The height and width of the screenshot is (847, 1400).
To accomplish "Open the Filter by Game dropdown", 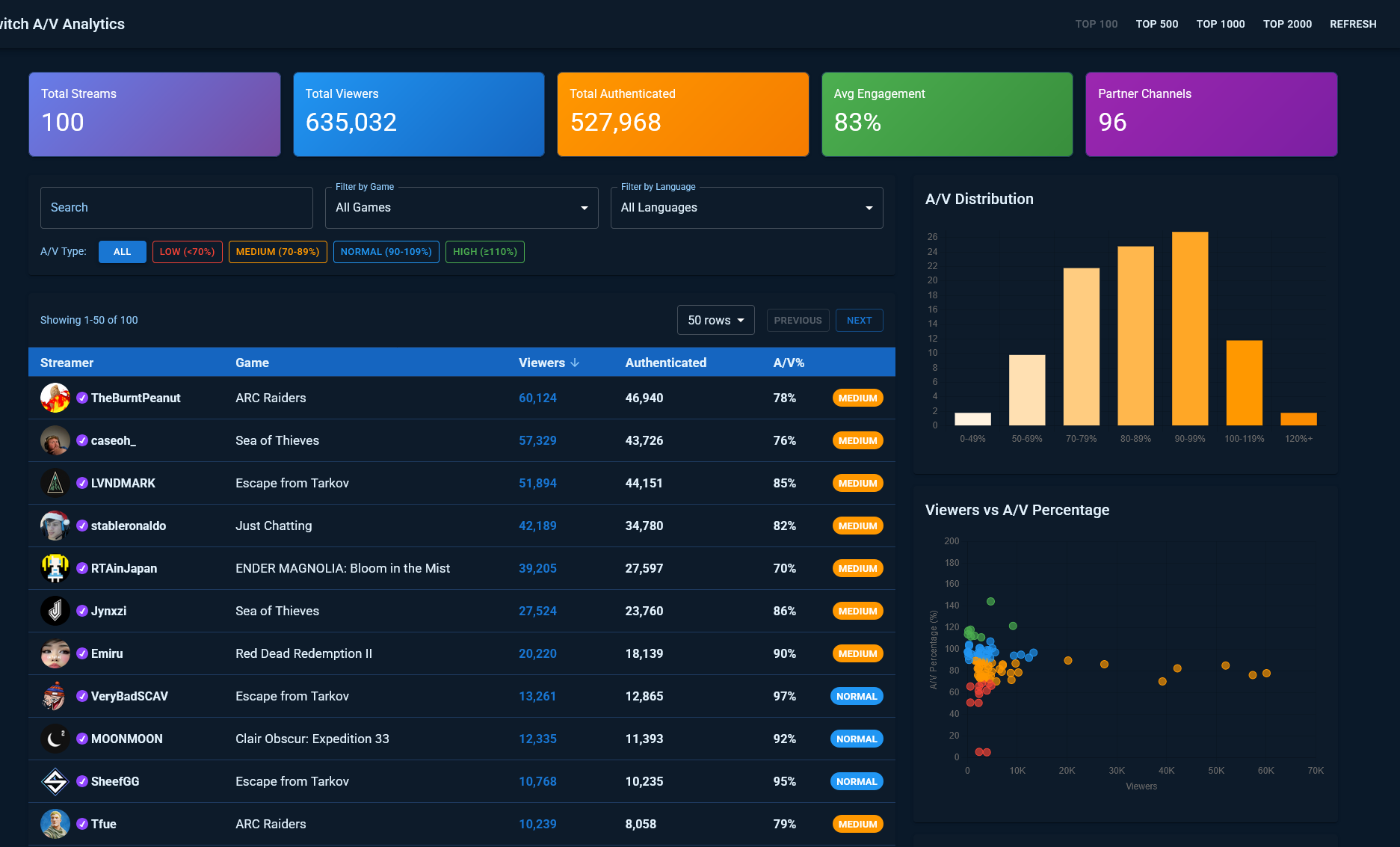I will (462, 208).
